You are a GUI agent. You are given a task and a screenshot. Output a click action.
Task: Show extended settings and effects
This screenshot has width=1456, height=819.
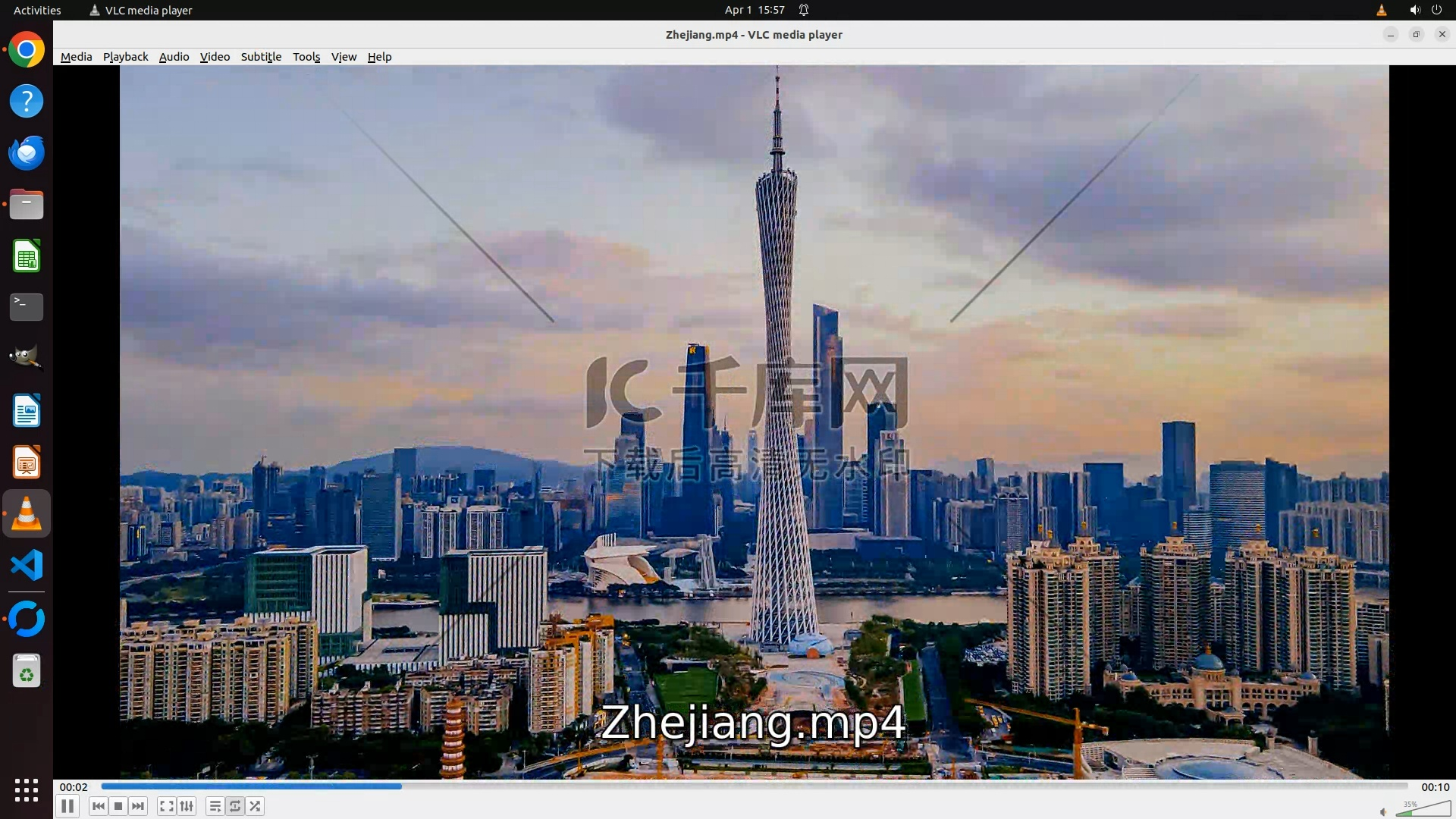pyautogui.click(x=187, y=806)
